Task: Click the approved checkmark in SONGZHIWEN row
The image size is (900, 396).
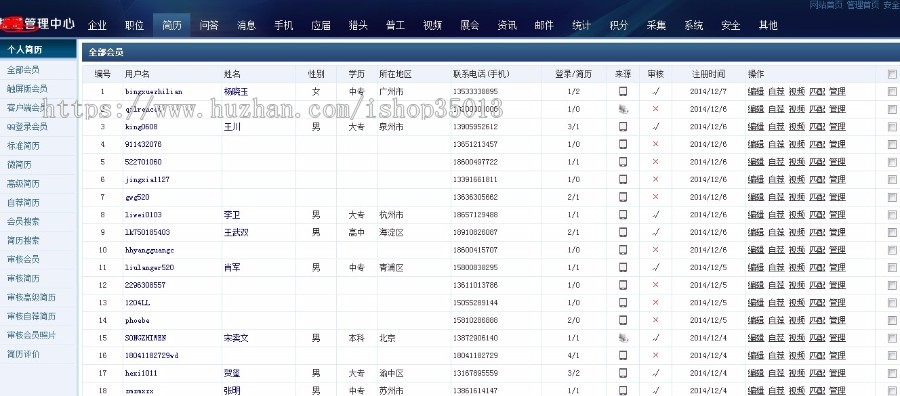Action: coord(655,338)
